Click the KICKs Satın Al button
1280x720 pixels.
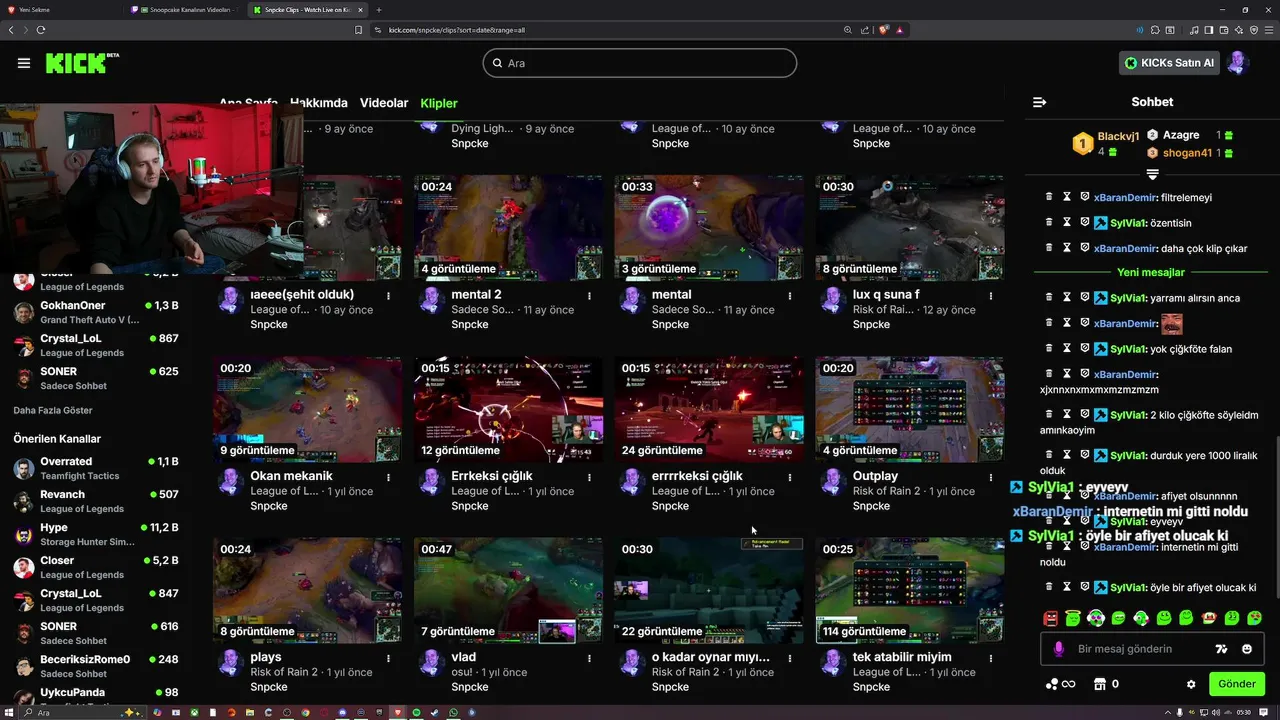1168,63
